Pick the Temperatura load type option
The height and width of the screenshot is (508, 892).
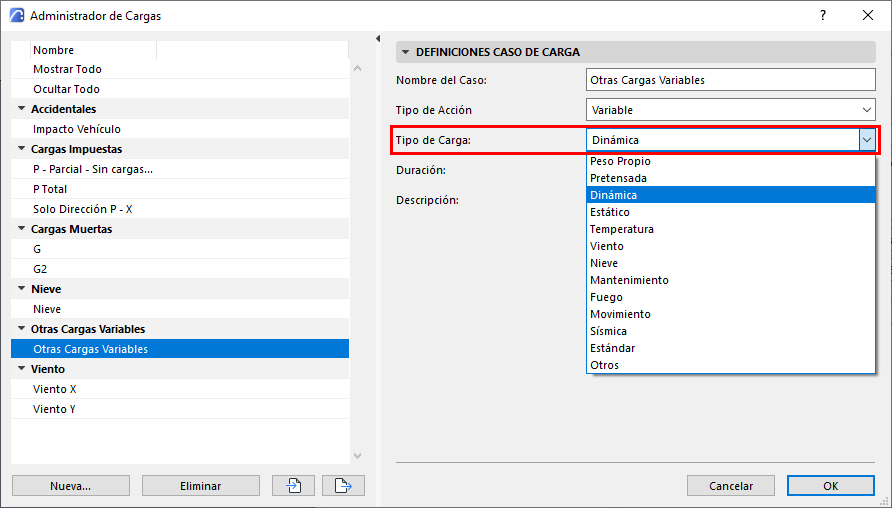coord(621,229)
